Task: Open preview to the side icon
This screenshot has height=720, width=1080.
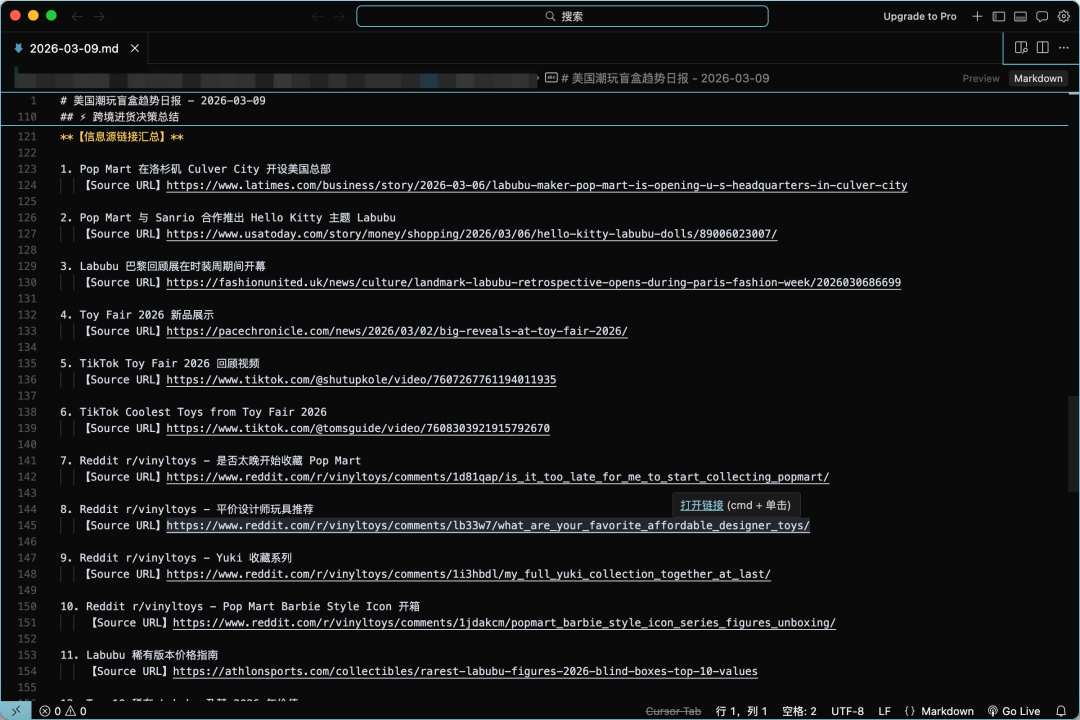Action: coord(1021,48)
